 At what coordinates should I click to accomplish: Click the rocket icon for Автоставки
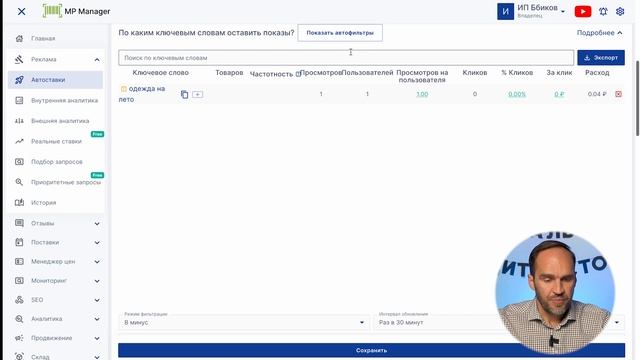(19, 80)
